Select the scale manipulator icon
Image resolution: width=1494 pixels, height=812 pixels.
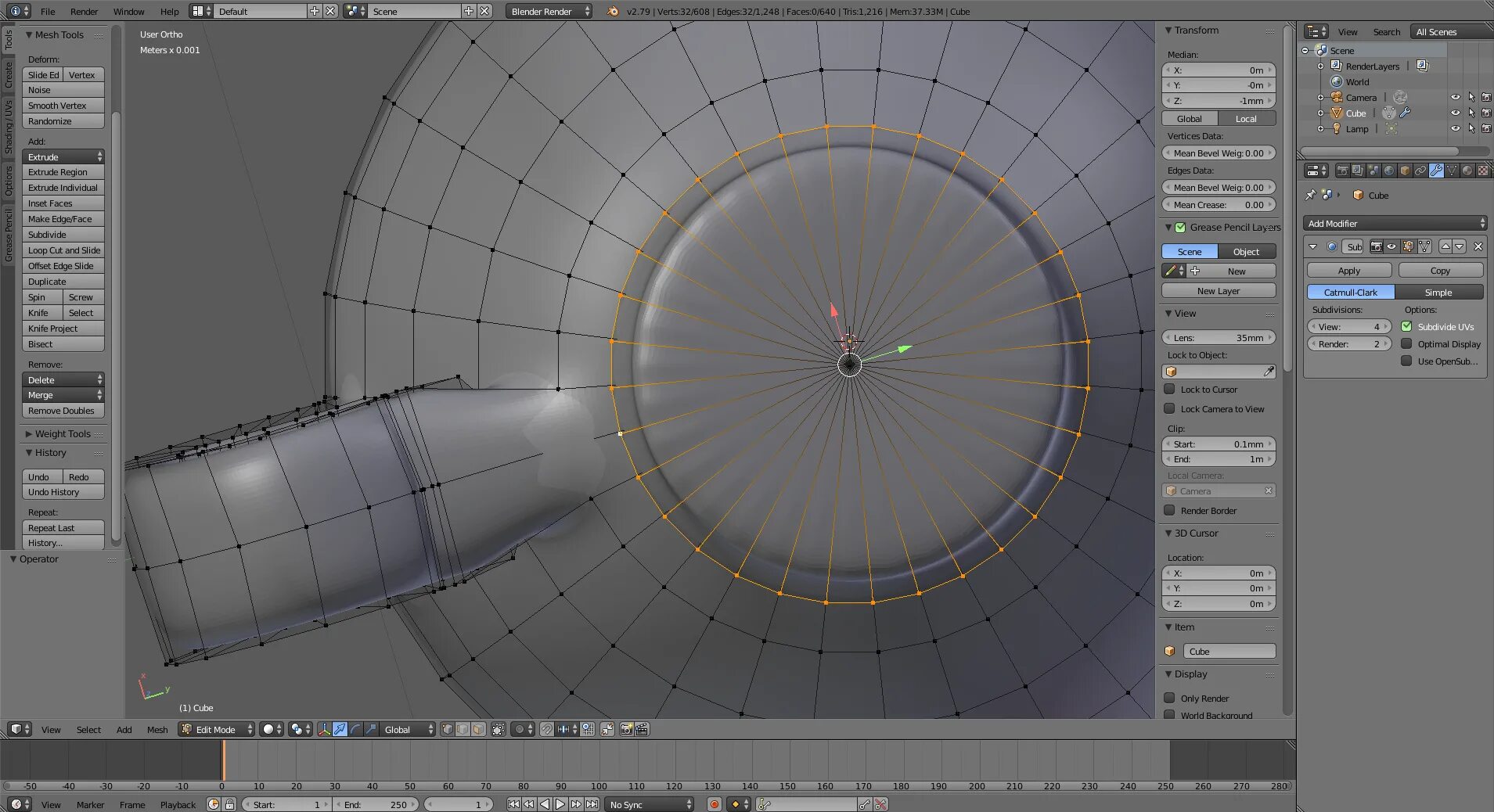coord(371,729)
